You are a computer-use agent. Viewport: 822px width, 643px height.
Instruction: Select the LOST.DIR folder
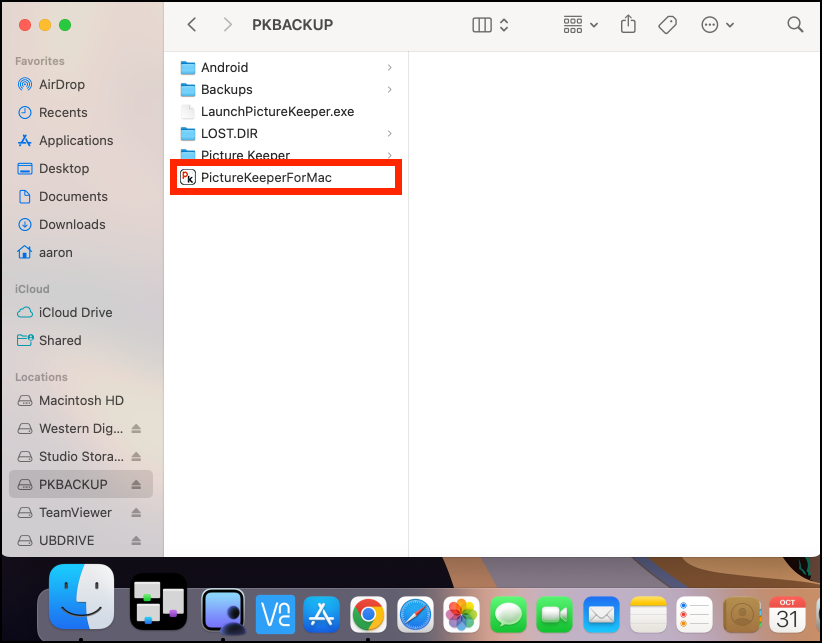286,134
